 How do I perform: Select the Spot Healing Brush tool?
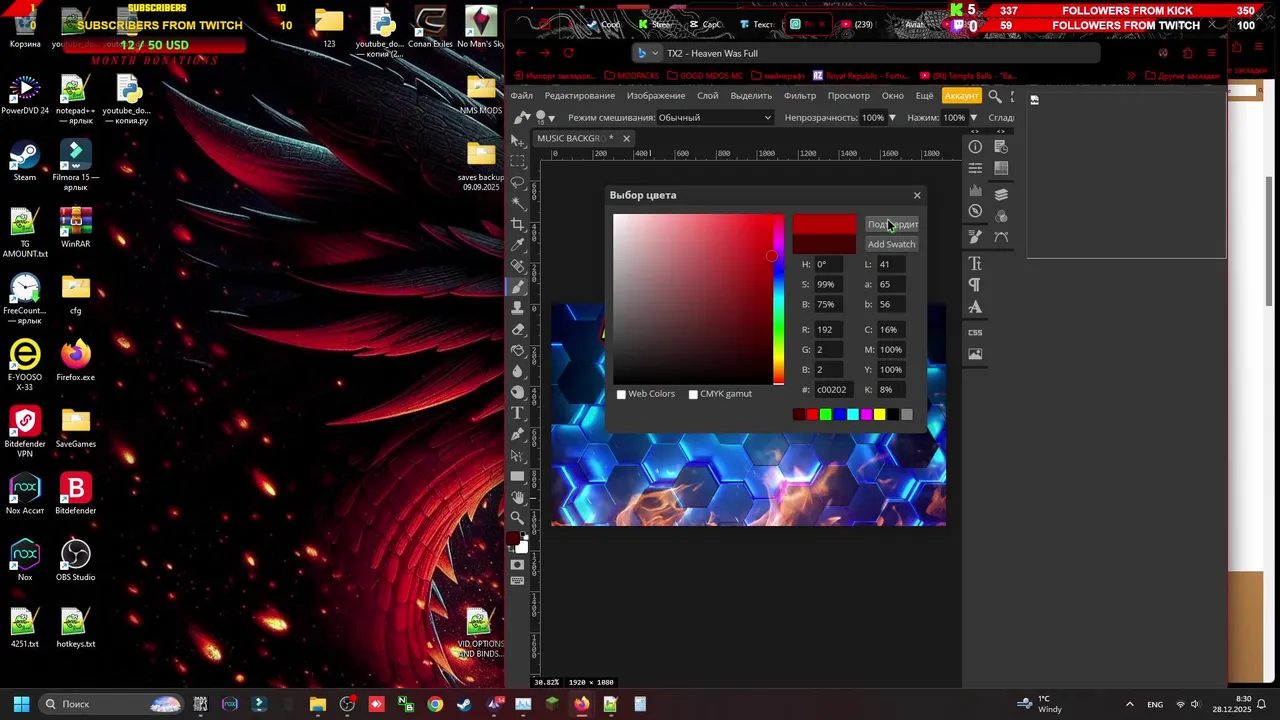pyautogui.click(x=517, y=266)
